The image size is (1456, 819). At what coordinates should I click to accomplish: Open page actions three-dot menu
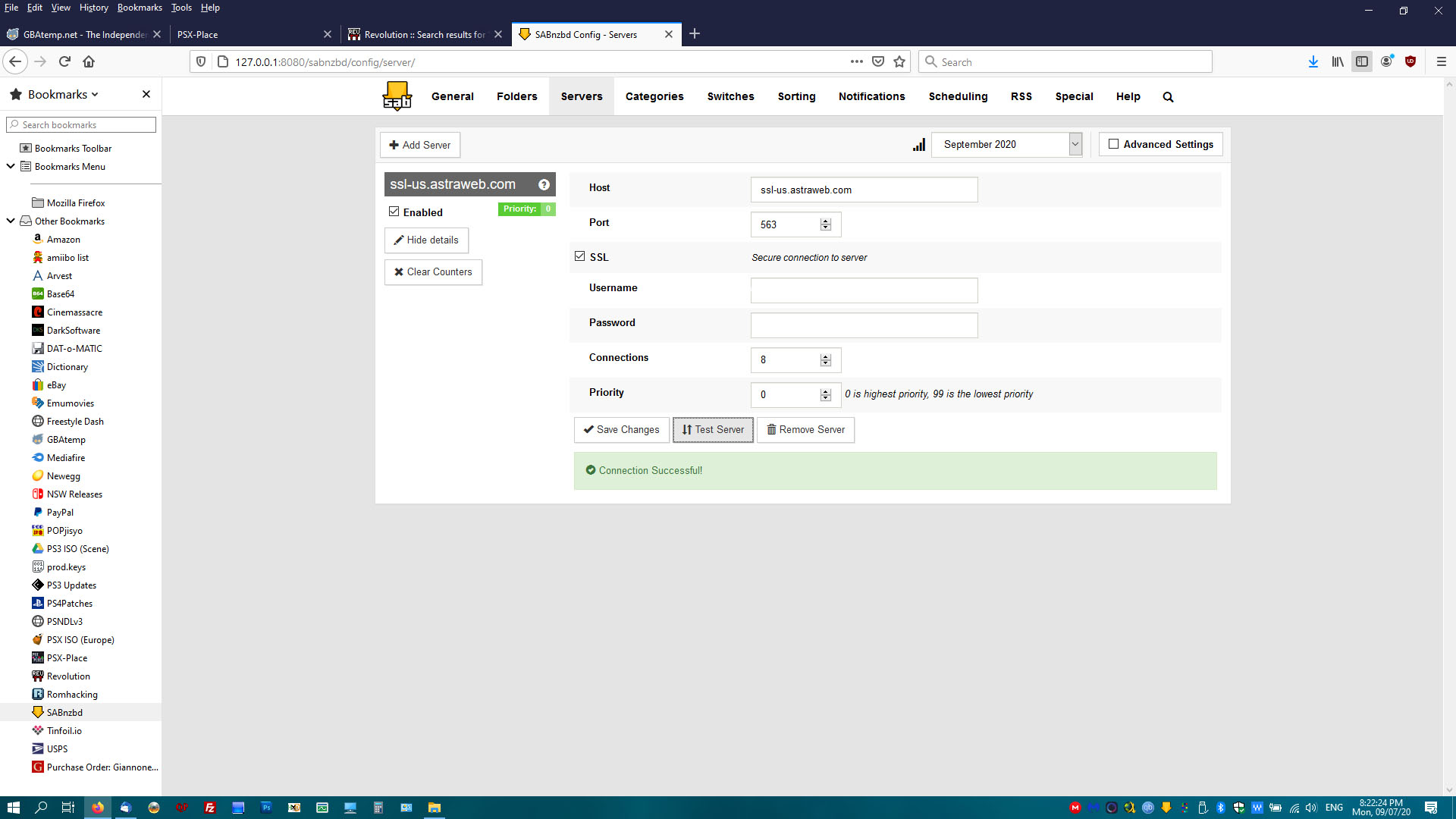(x=857, y=62)
